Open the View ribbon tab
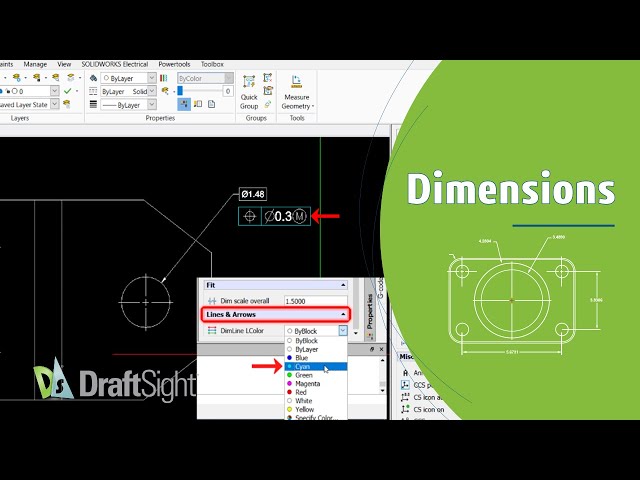This screenshot has width=640, height=480. pyautogui.click(x=64, y=64)
